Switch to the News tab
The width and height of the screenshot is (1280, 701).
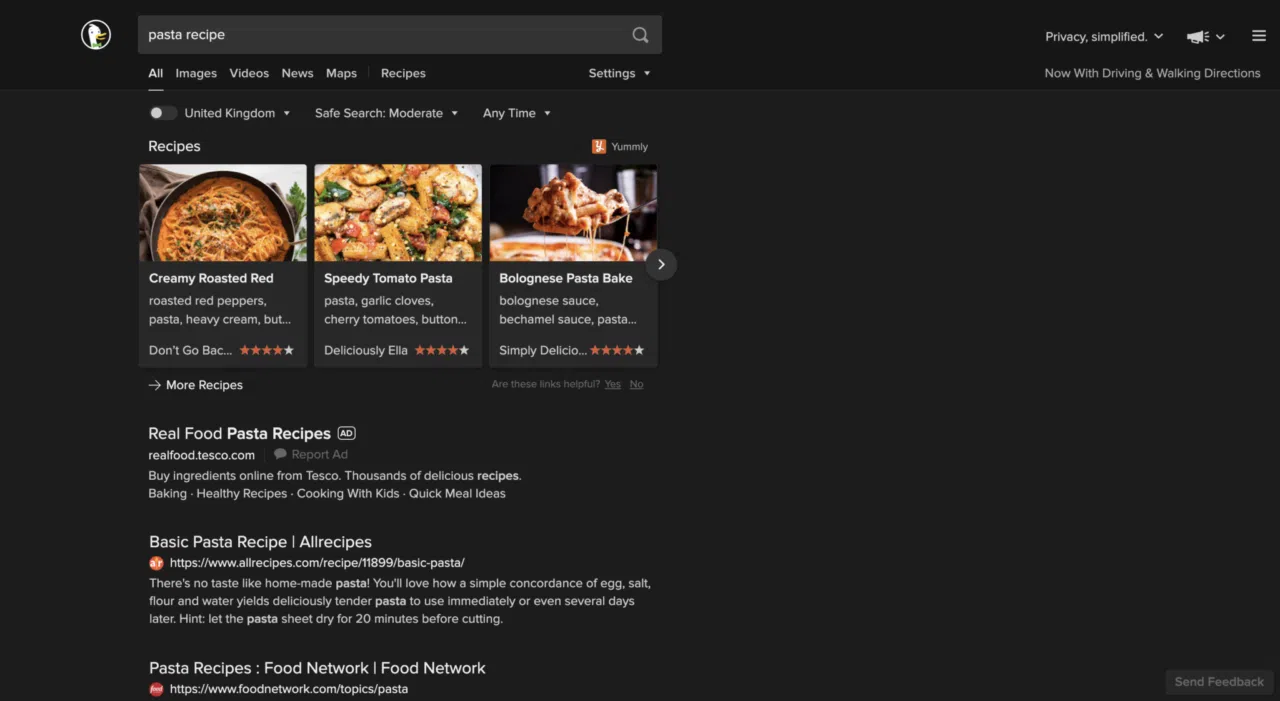[297, 73]
